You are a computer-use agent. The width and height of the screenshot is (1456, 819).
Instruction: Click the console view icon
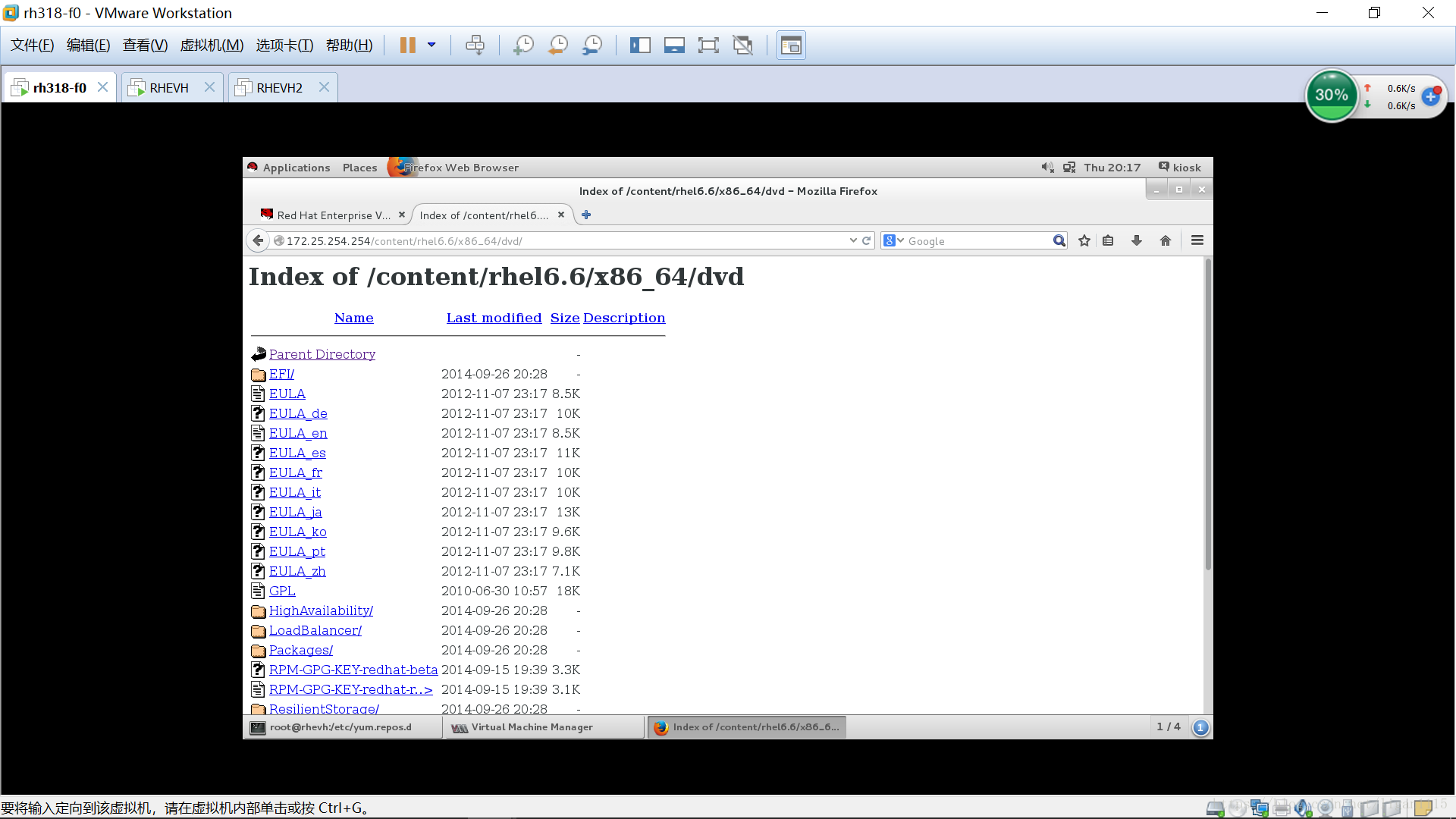click(x=791, y=45)
